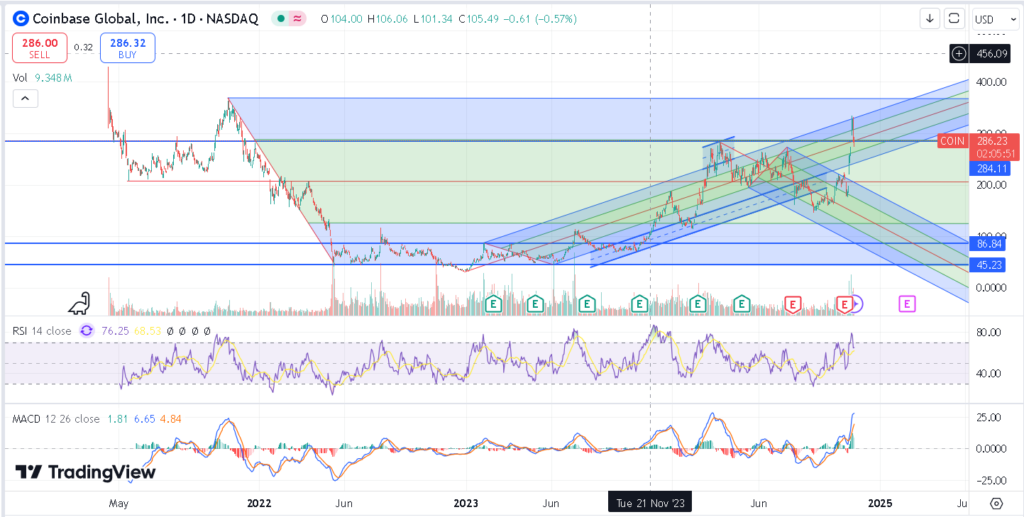Click the 2025 time axis label
The height and width of the screenshot is (517, 1024).
[x=878, y=503]
